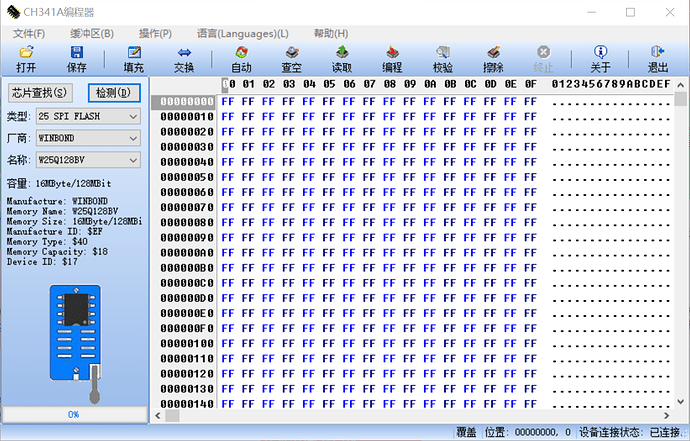Image resolution: width=690 pixels, height=441 pixels.
Task: Click the CH341A chip icon in title bar
Action: point(13,12)
